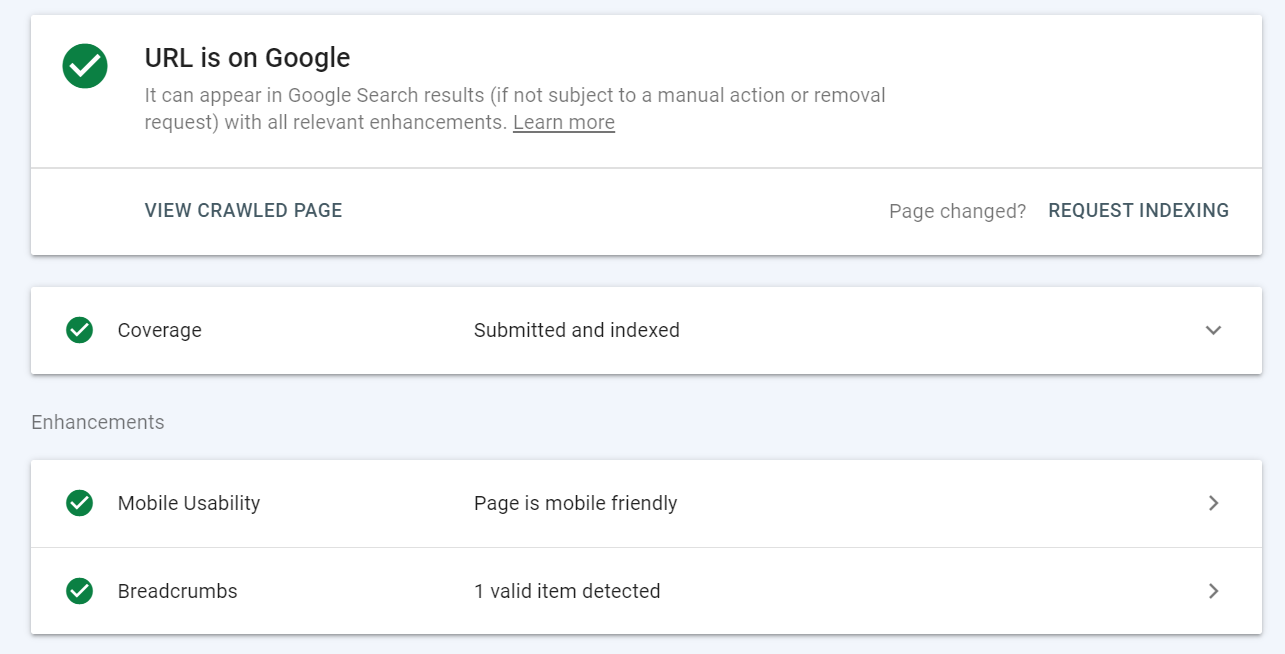Open Mobile Usability details
The height and width of the screenshot is (654, 1285).
[1213, 503]
